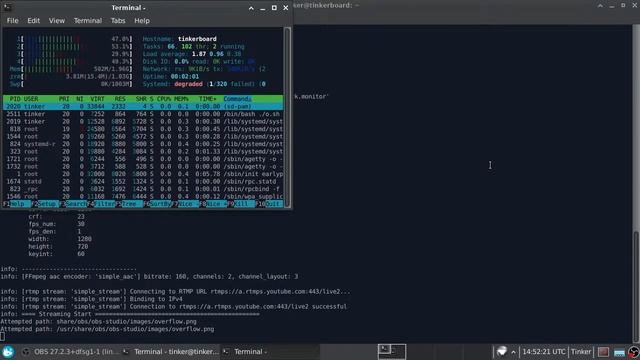Select the PID 1546 wpa_supplicant row

click(x=143, y=196)
